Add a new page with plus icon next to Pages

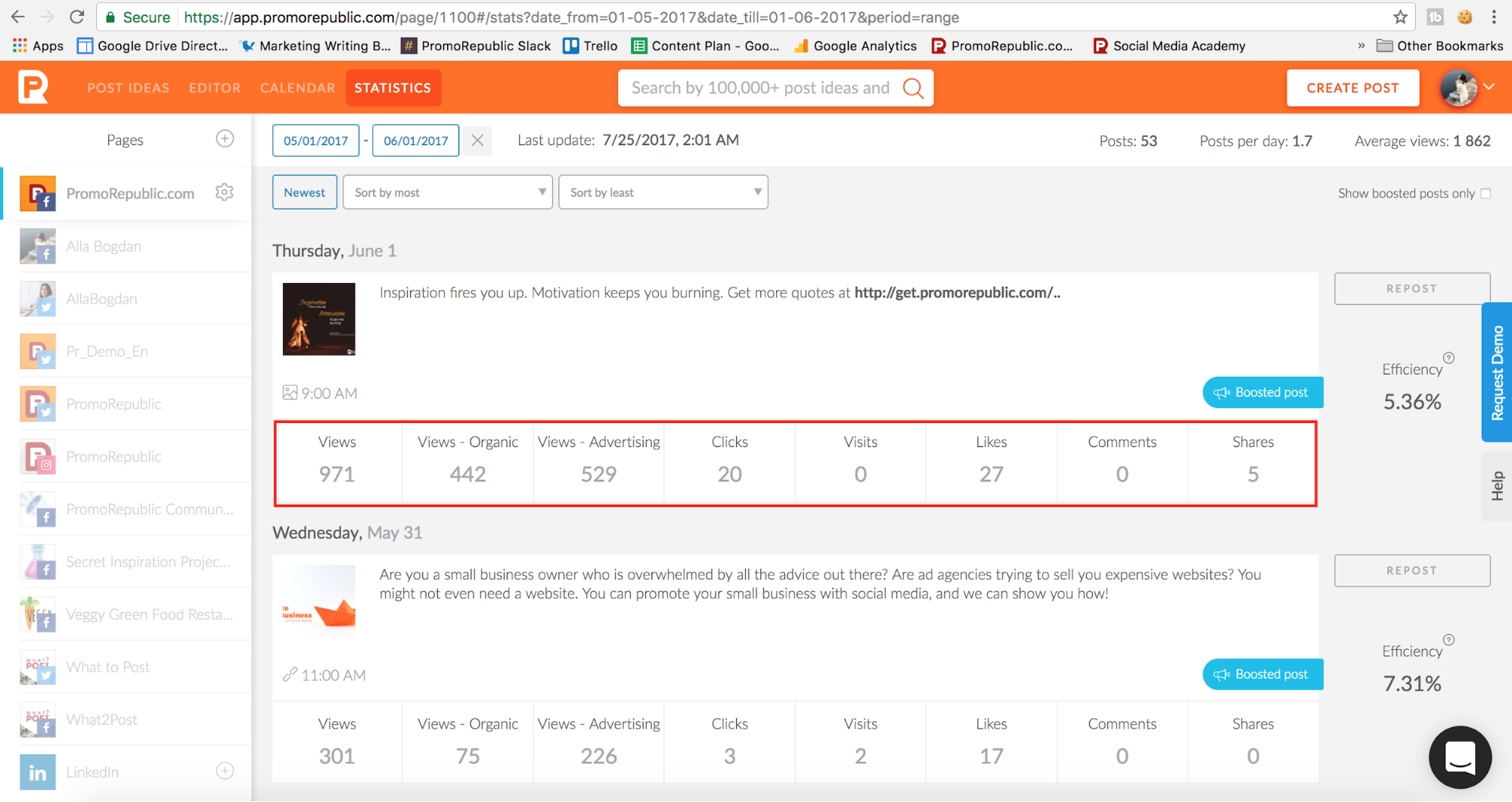pyautogui.click(x=225, y=139)
